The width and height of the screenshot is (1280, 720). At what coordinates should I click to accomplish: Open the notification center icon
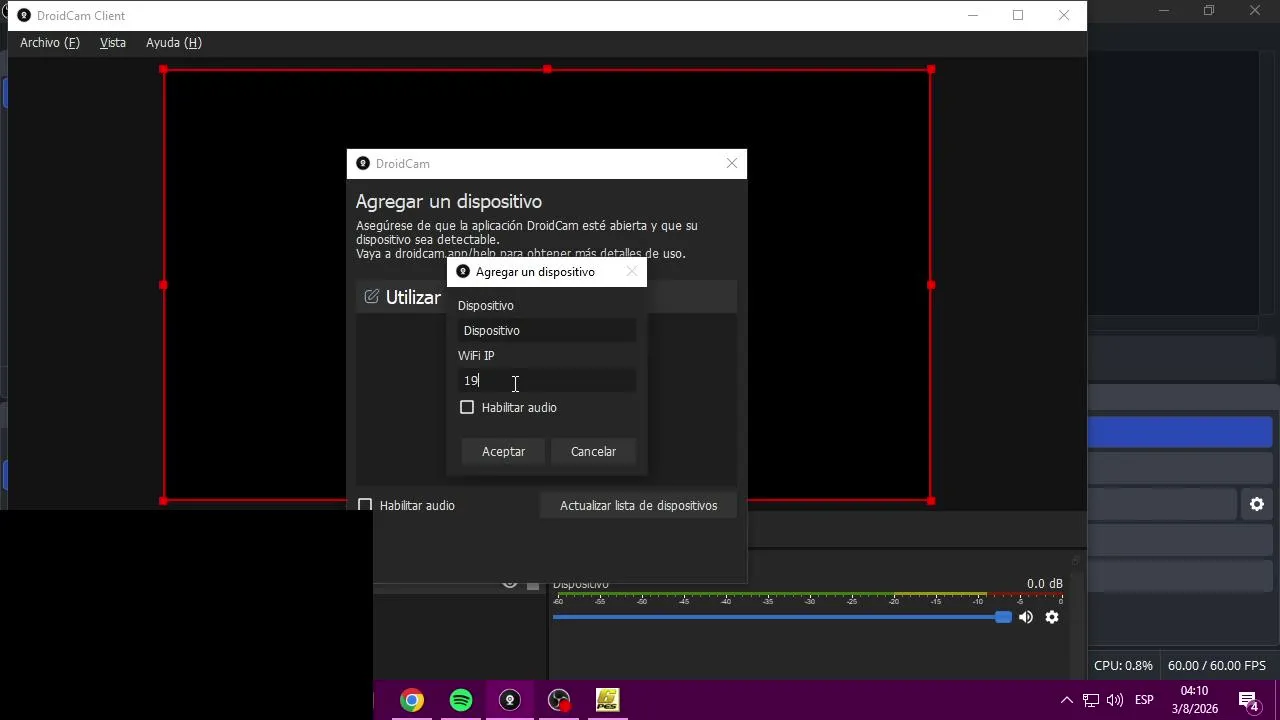[x=1248, y=701]
